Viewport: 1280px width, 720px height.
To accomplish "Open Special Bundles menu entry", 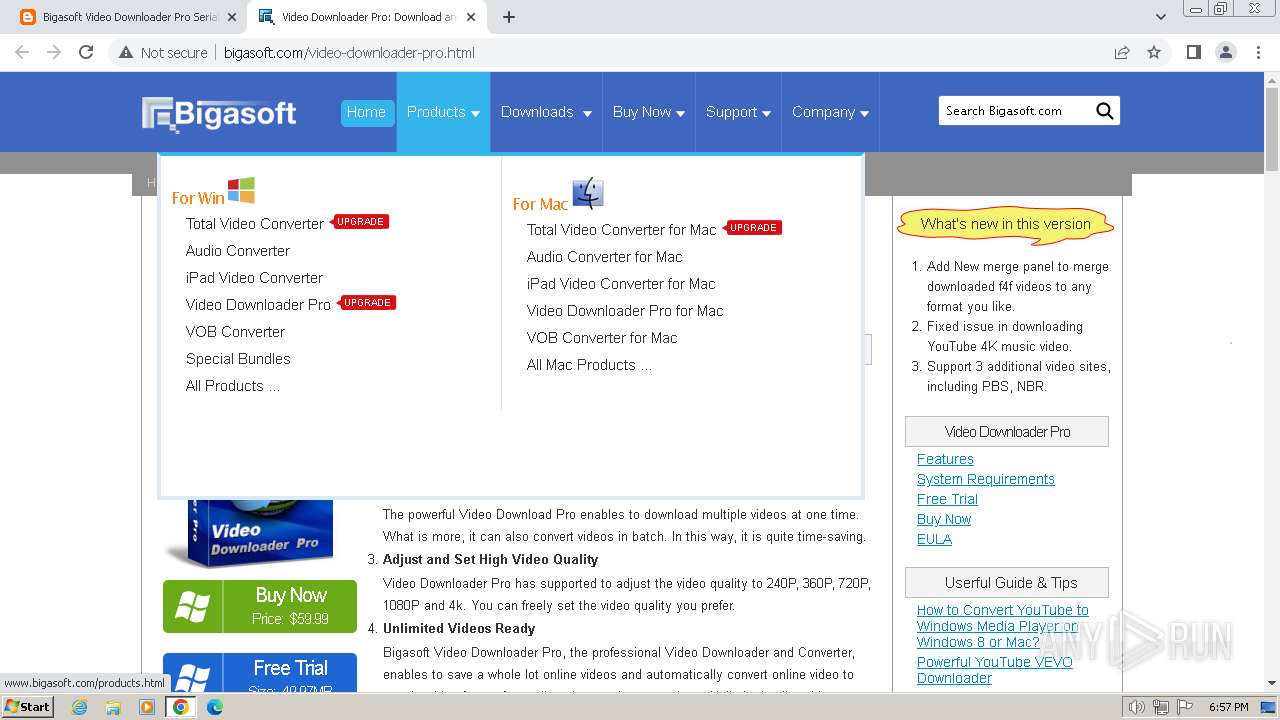I will [238, 359].
